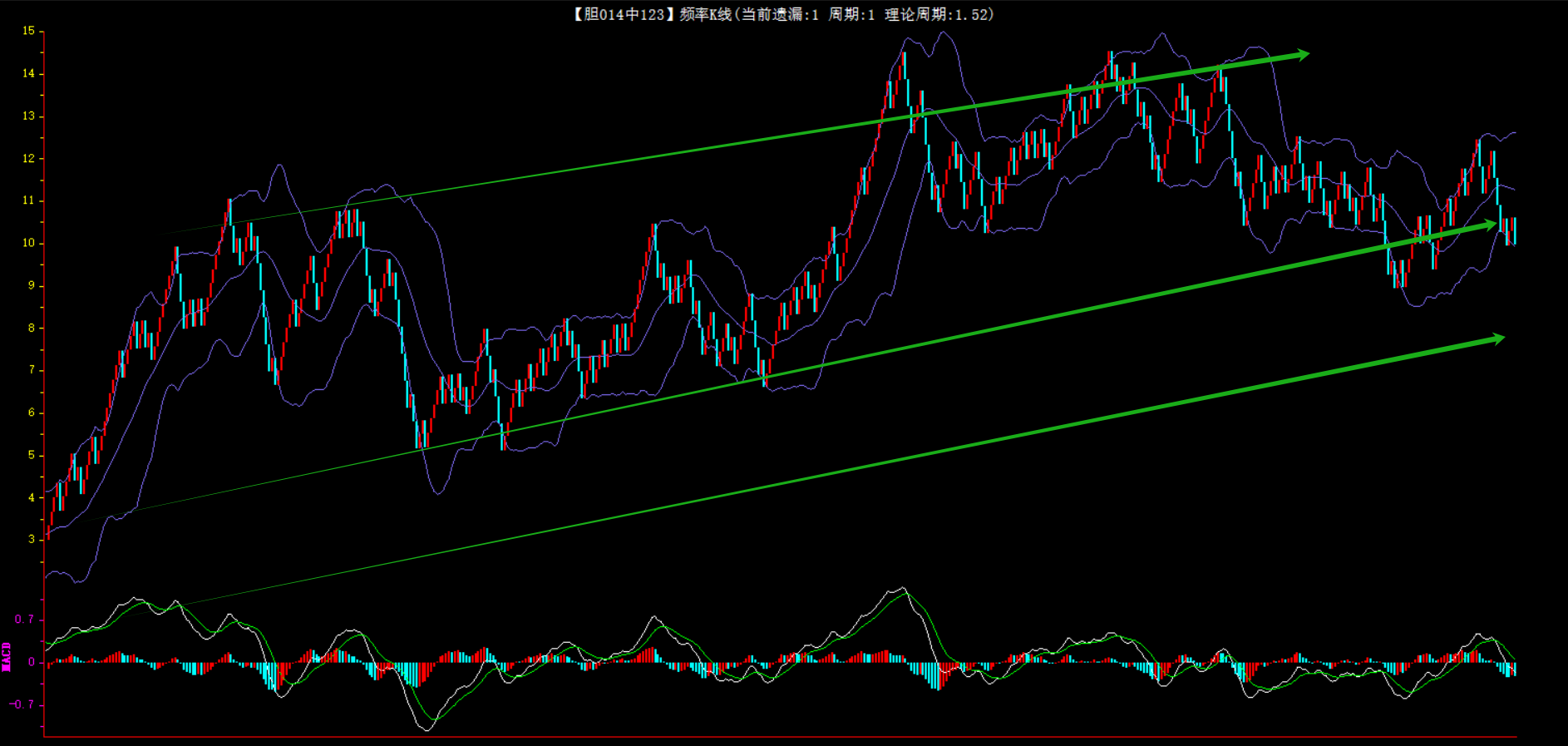The width and height of the screenshot is (1568, 746).
Task: Select the MACD zero axis label
Action: pyautogui.click(x=32, y=662)
